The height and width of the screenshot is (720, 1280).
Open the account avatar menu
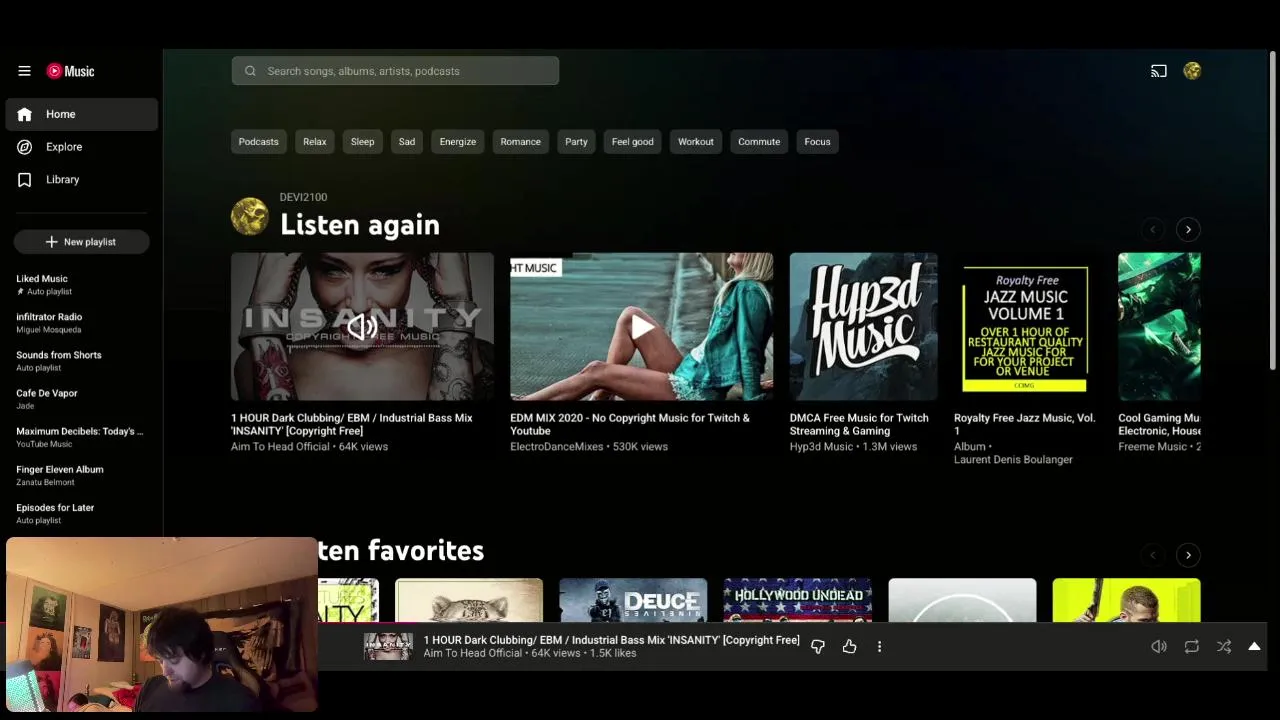click(x=1192, y=71)
